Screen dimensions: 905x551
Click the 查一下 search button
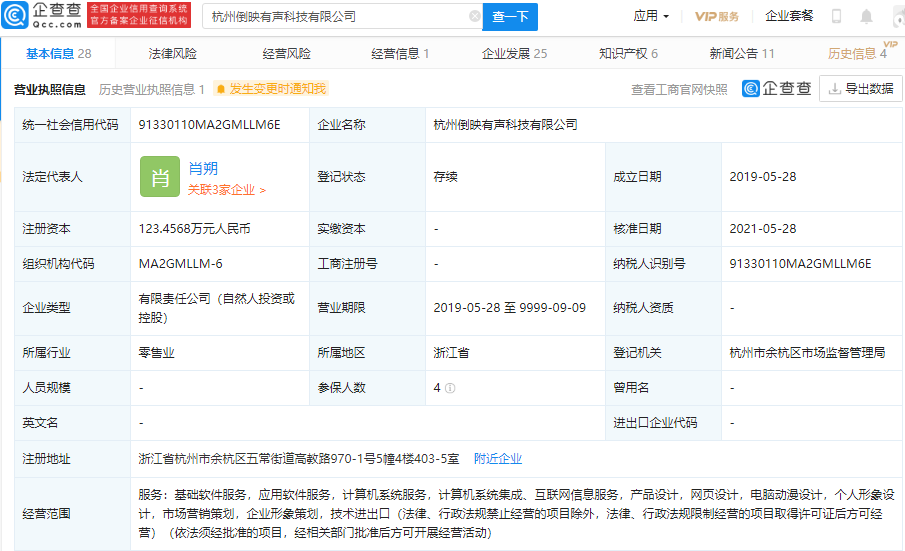click(510, 17)
